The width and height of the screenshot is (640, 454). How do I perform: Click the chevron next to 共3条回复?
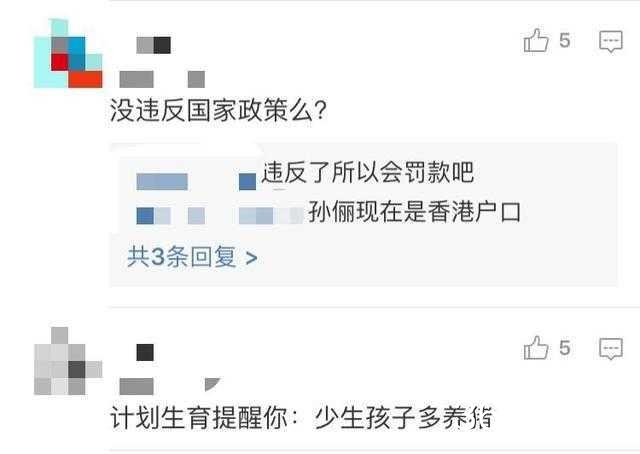251,258
